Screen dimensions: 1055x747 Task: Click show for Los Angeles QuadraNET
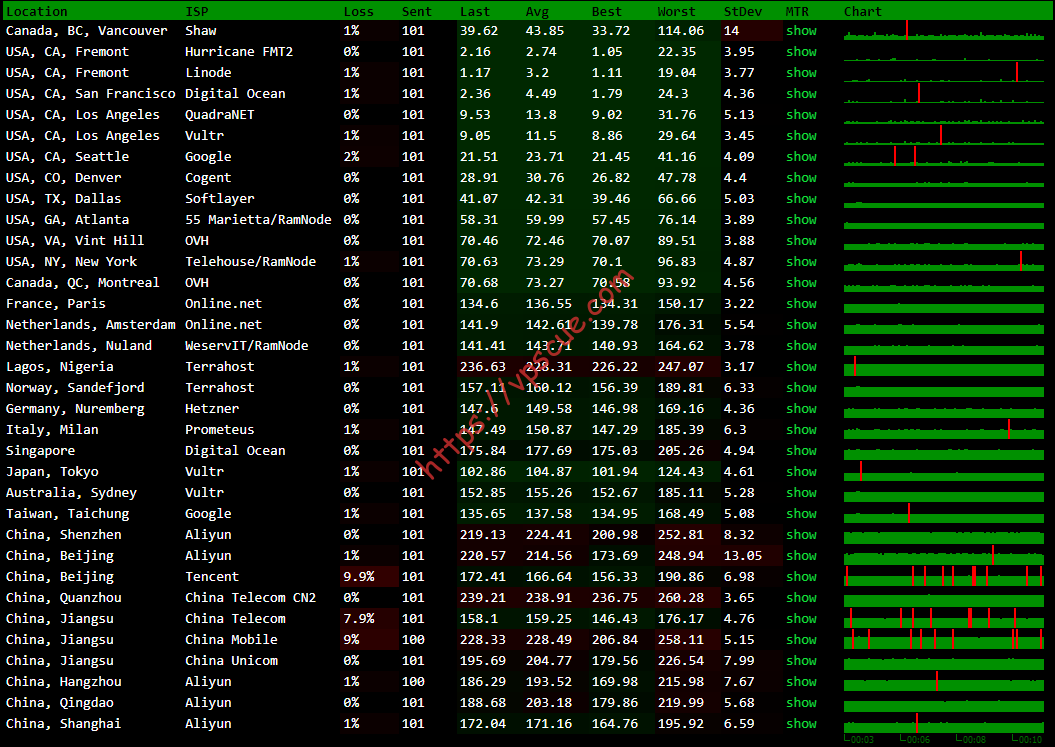pyautogui.click(x=801, y=114)
